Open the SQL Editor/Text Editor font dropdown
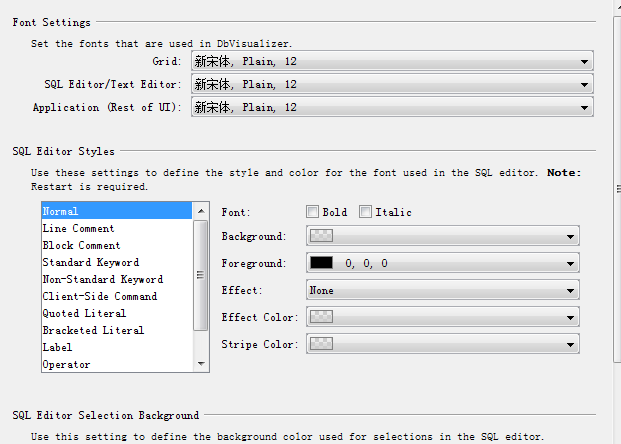 392,84
